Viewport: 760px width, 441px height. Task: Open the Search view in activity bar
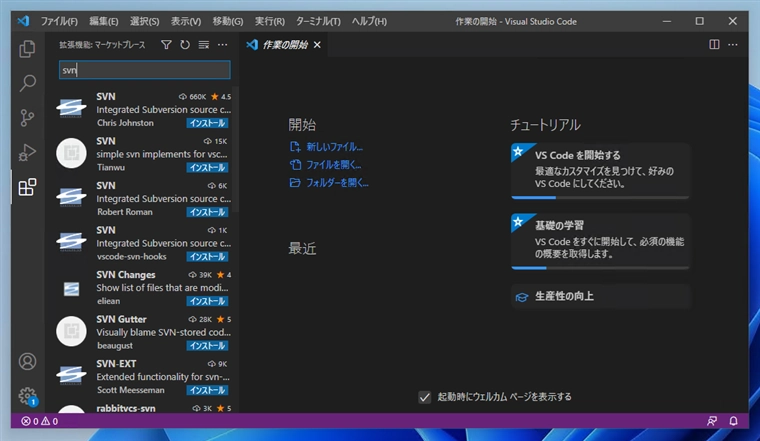click(27, 83)
